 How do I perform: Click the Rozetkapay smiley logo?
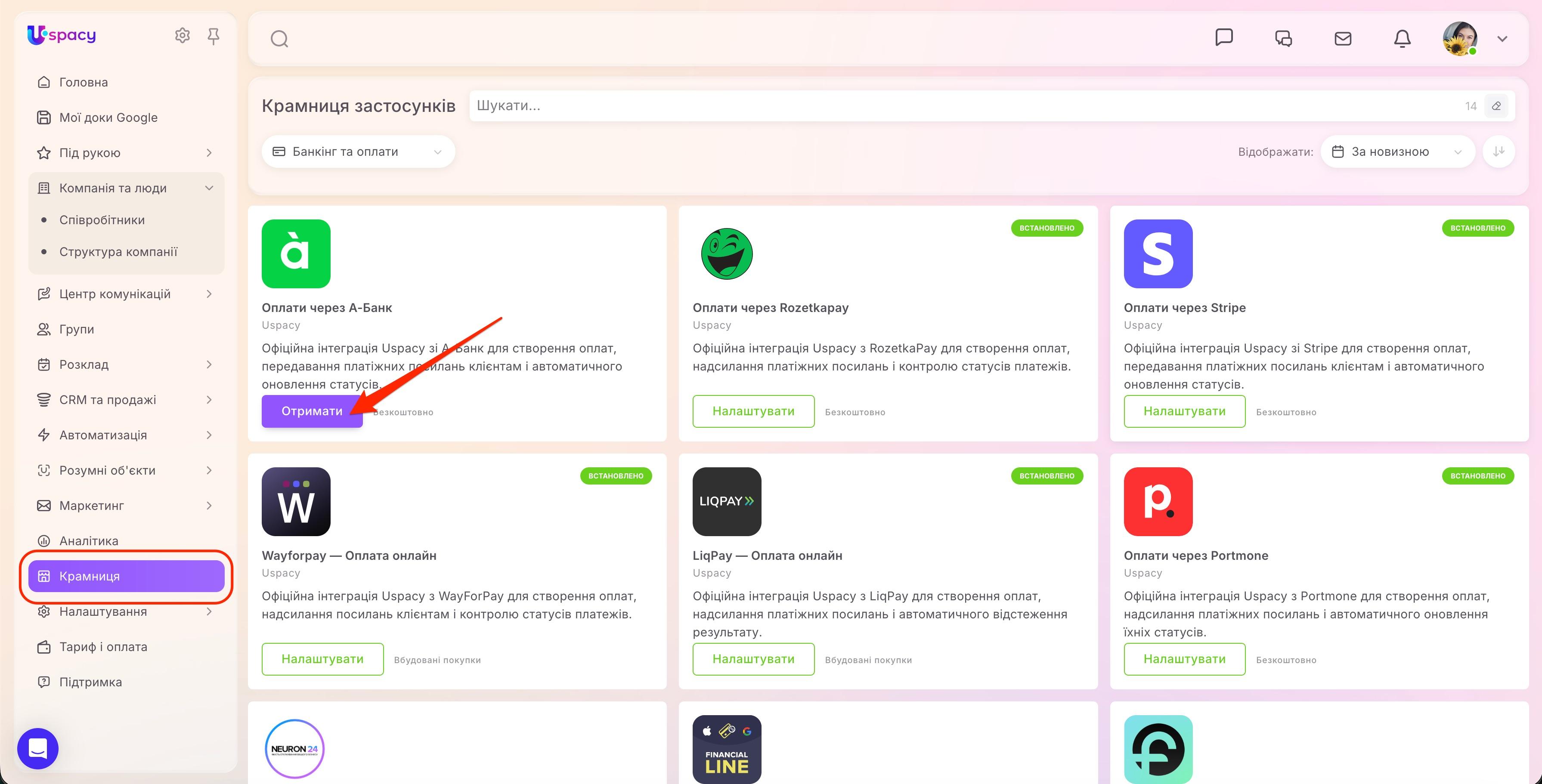727,254
